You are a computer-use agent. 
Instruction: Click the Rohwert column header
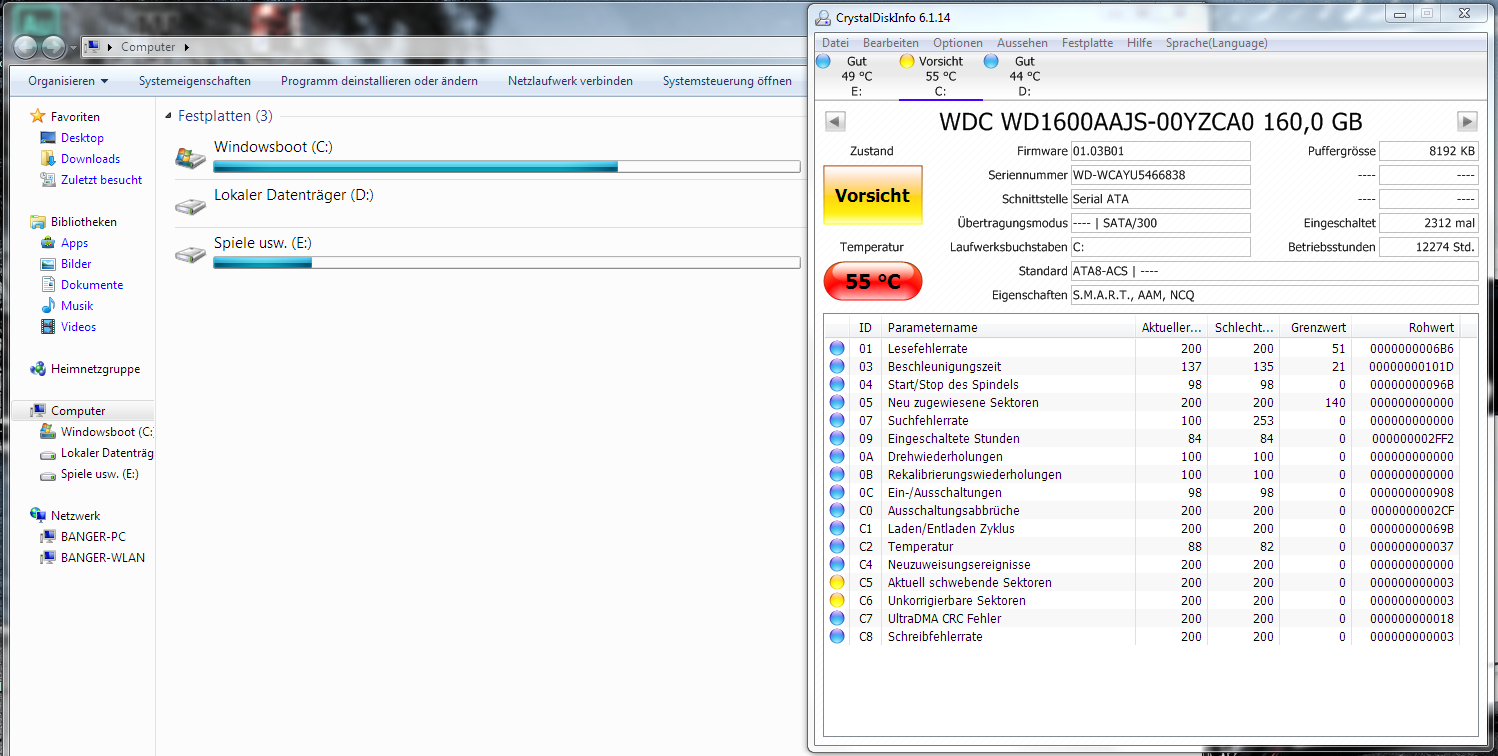(1405, 328)
